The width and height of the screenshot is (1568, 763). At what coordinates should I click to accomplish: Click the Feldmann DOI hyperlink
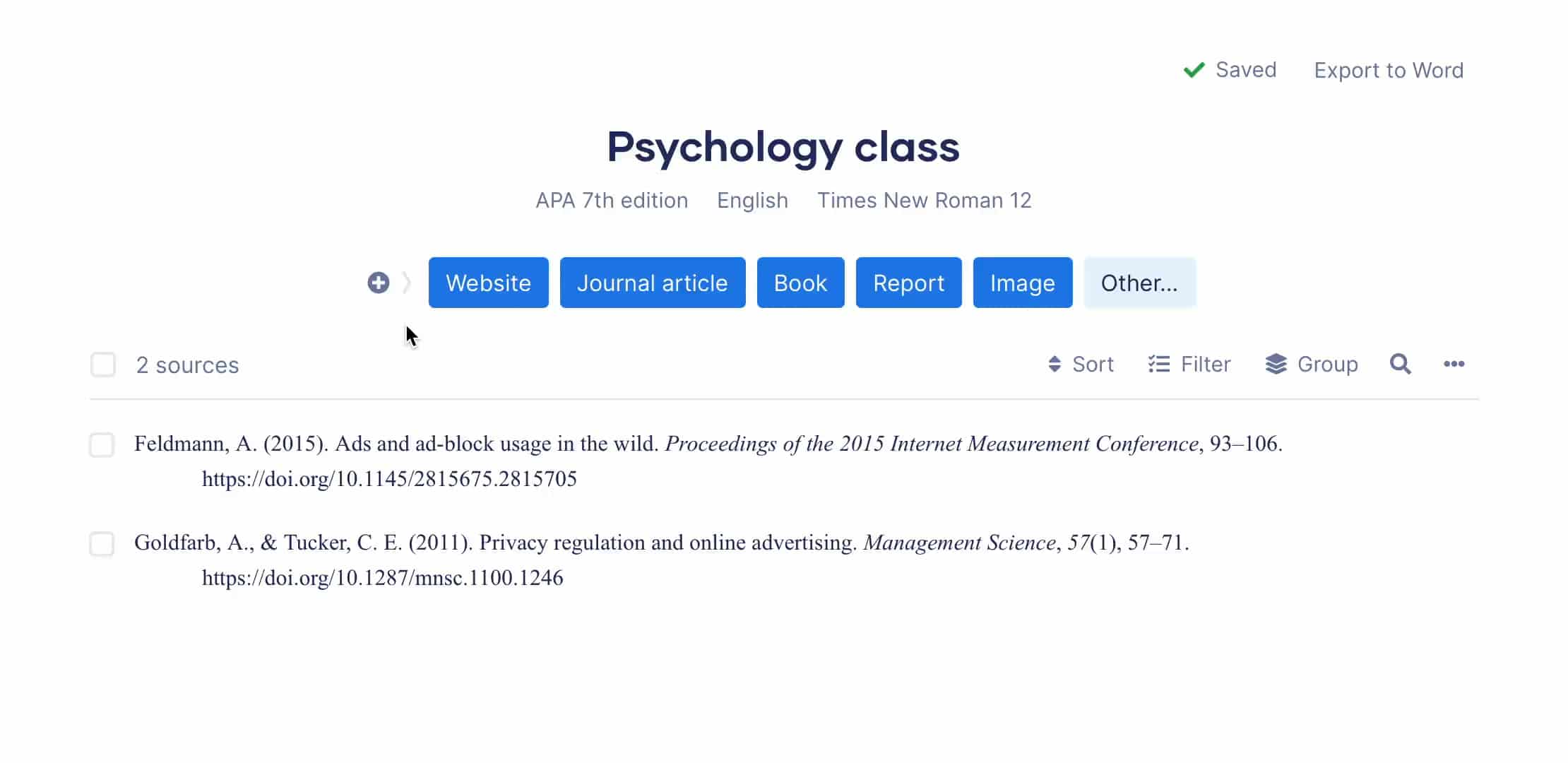coord(389,478)
